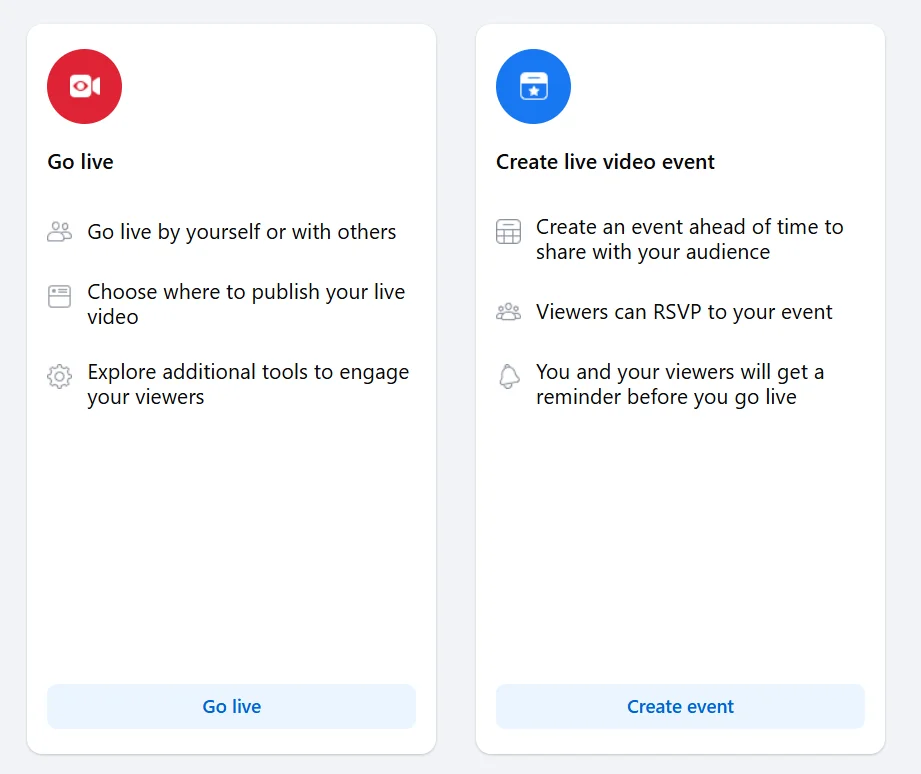Click the Create live video event heading

[604, 161]
